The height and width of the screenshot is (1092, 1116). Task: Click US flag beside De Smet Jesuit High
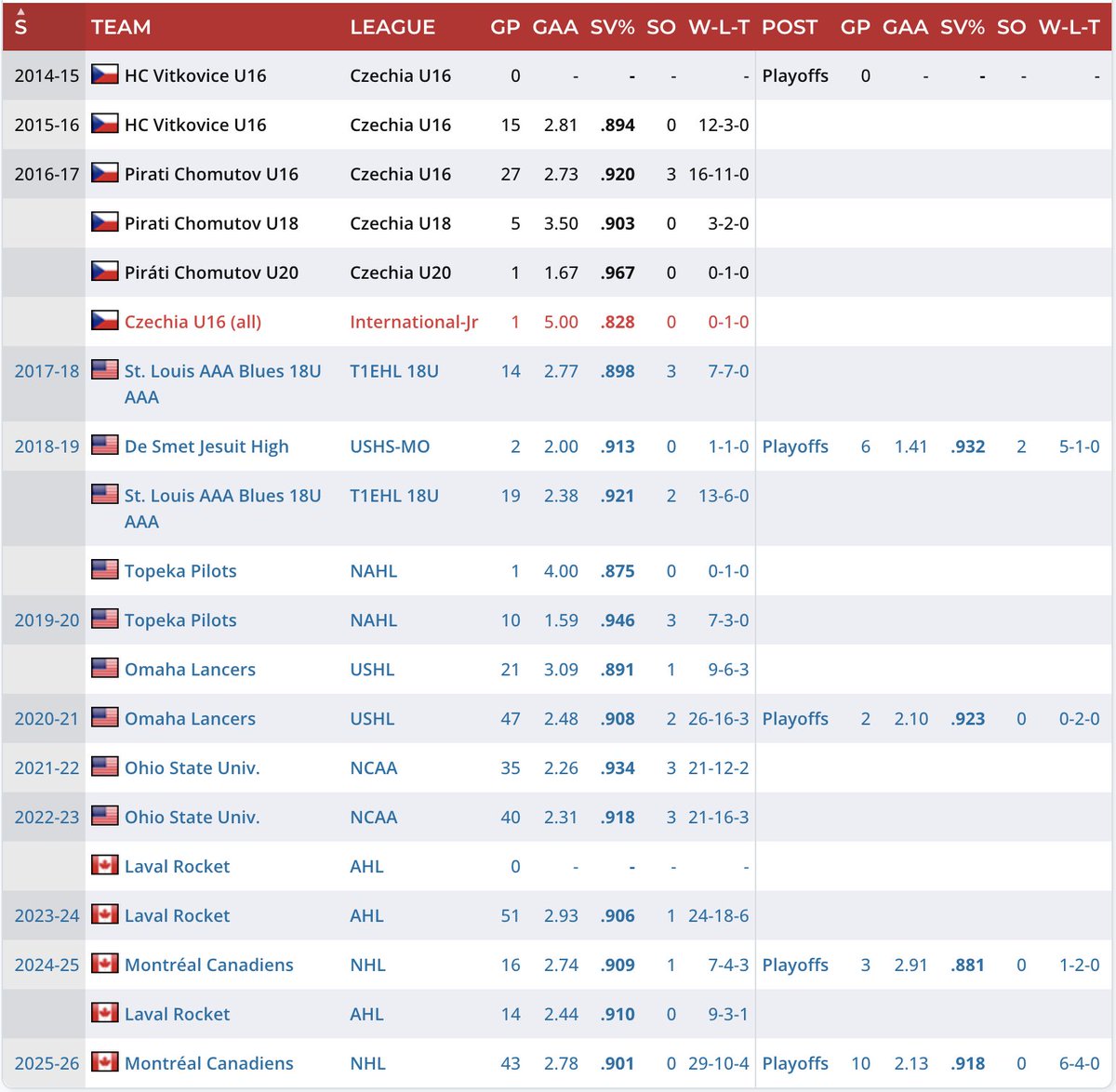tap(104, 446)
